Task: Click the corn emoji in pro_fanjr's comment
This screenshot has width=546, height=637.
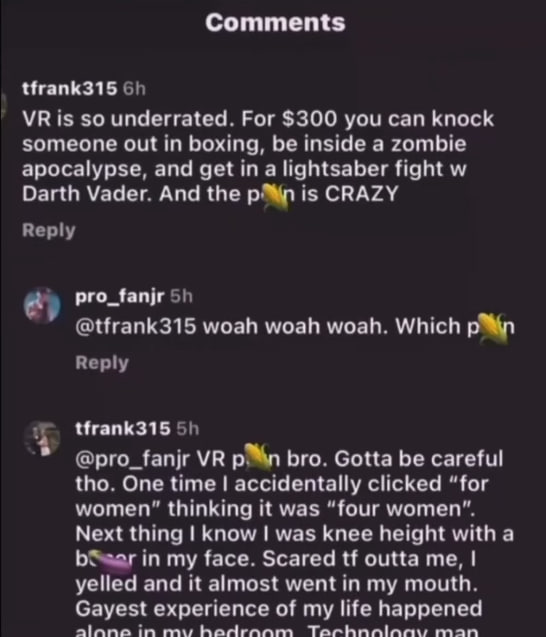Action: click(x=493, y=328)
